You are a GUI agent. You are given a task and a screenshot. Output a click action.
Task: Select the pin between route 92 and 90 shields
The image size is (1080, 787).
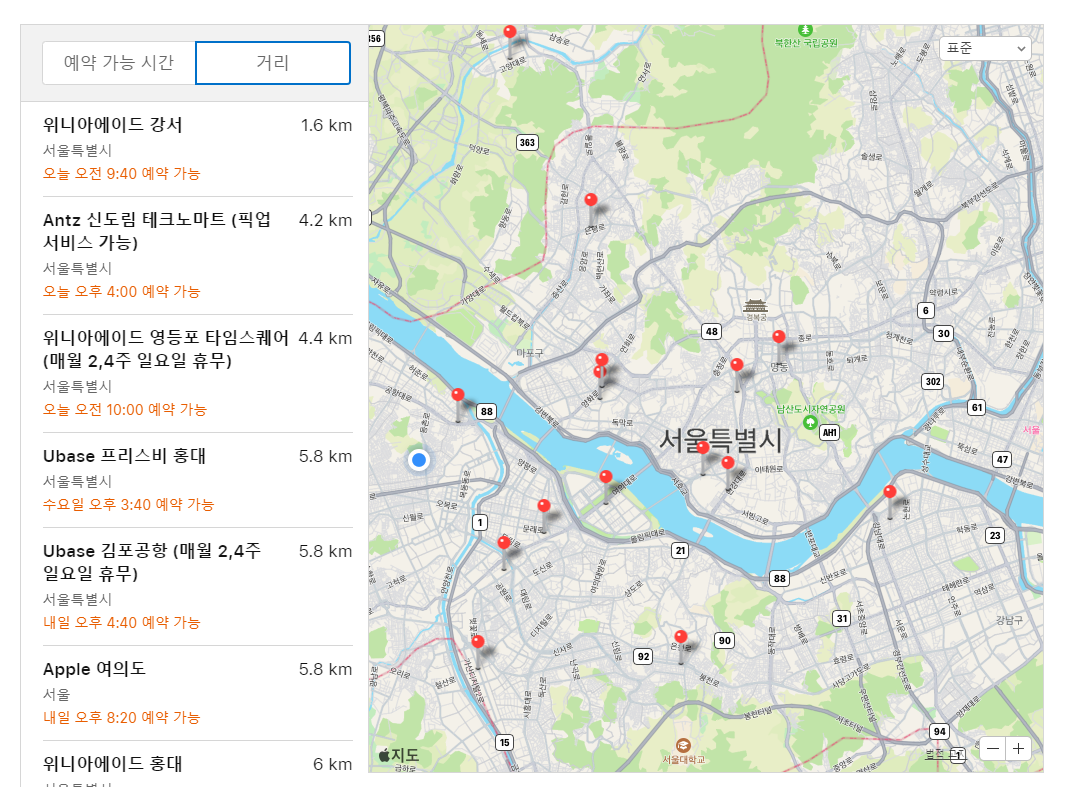(681, 636)
